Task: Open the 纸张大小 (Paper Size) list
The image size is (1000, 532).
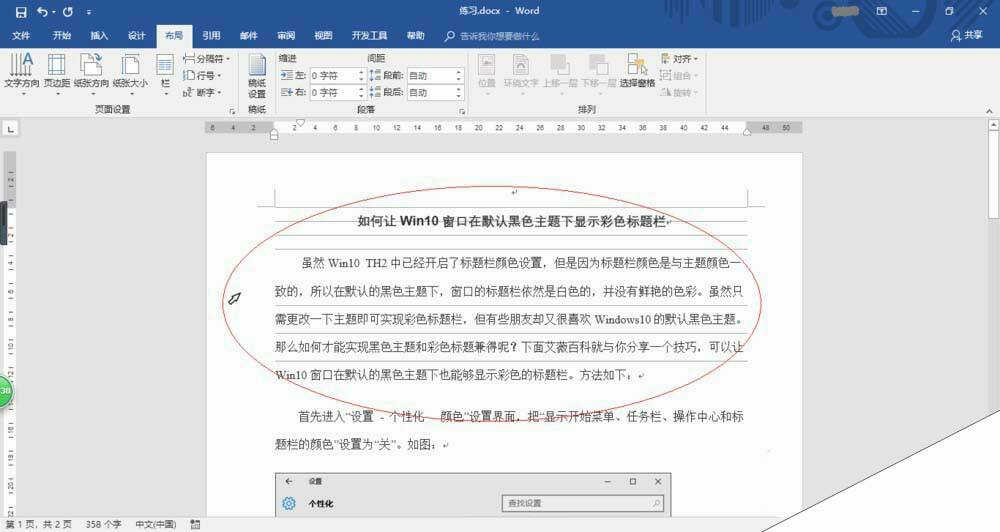Action: point(130,74)
